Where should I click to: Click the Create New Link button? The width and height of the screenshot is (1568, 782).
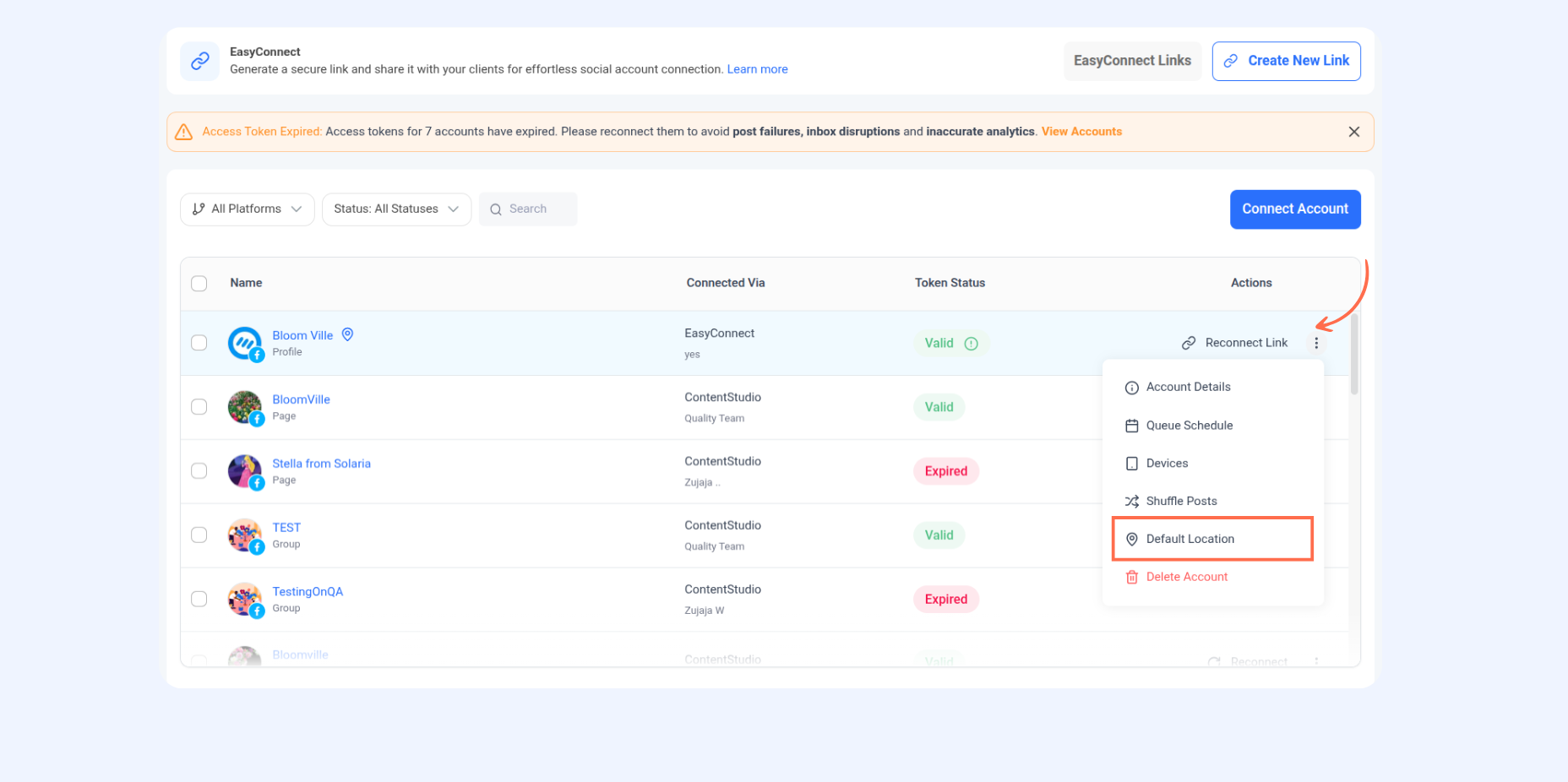pyautogui.click(x=1286, y=61)
